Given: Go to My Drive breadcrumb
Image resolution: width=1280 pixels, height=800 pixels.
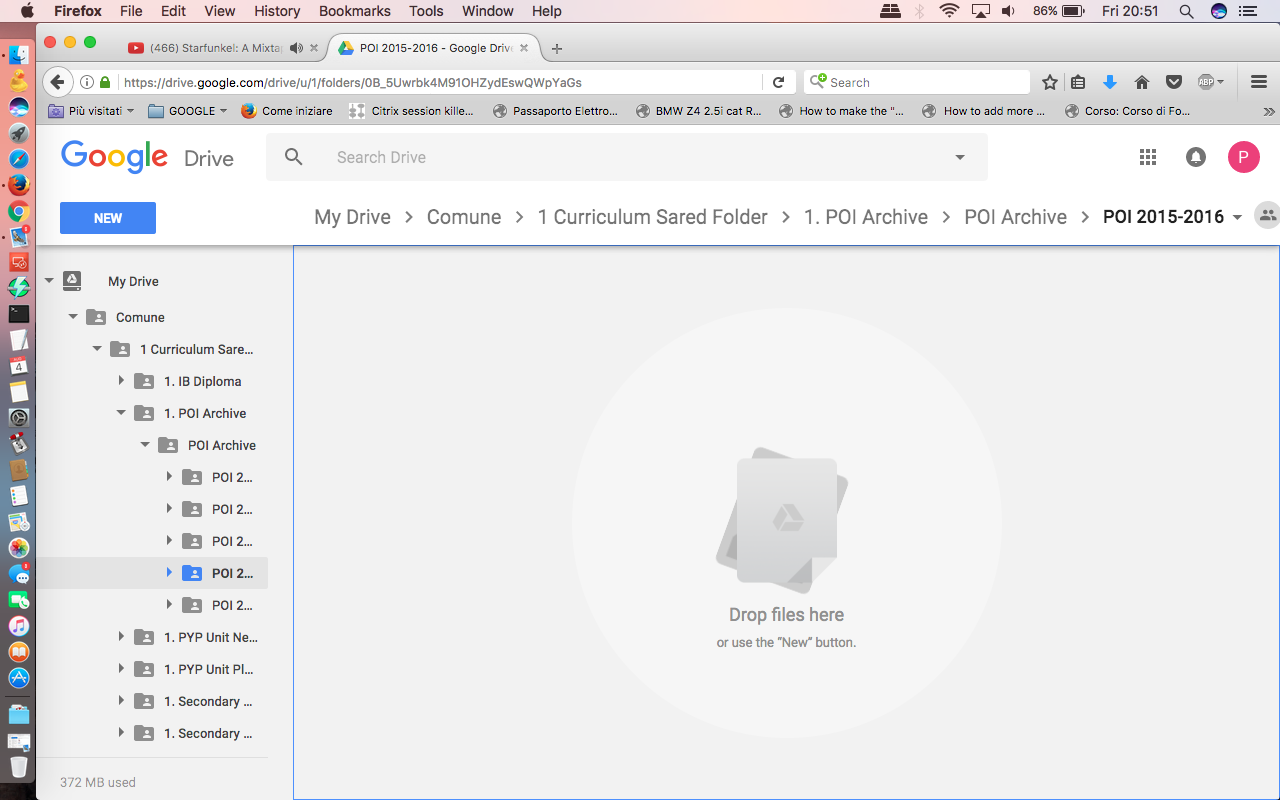Looking at the screenshot, I should click(352, 217).
